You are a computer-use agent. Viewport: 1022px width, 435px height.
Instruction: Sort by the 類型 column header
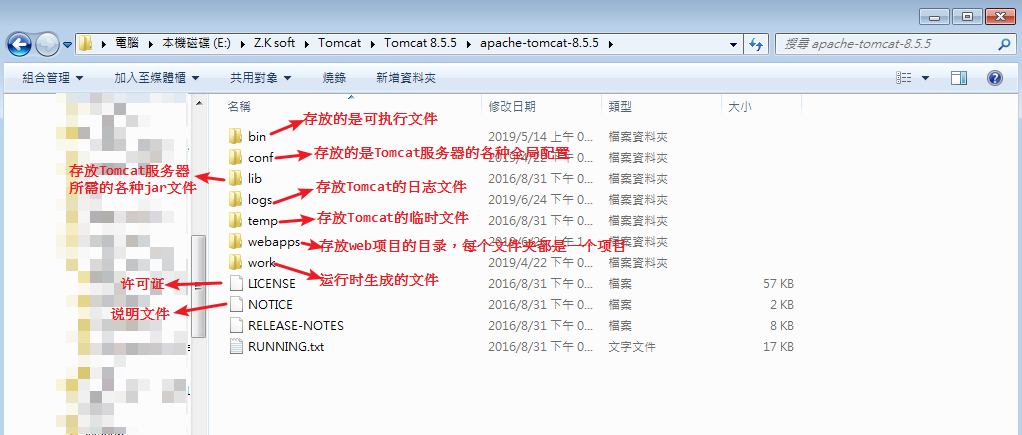[x=620, y=106]
